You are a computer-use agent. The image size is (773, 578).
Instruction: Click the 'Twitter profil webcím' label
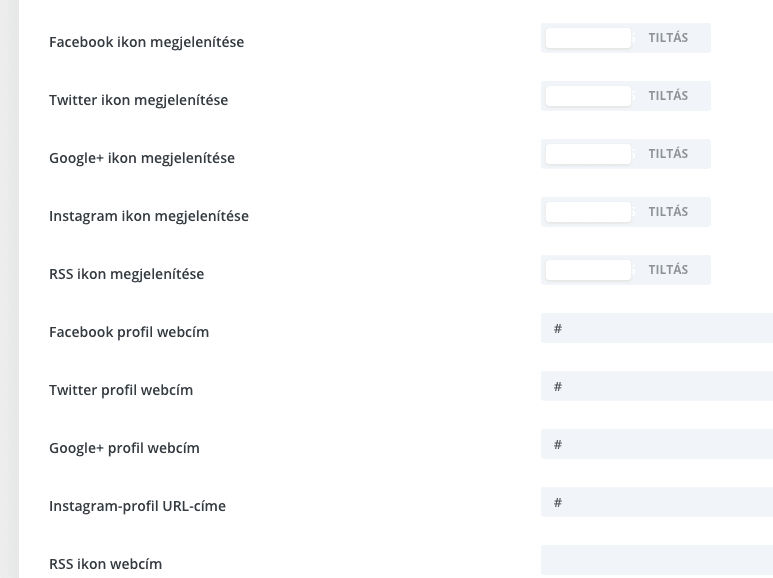pyautogui.click(x=121, y=390)
